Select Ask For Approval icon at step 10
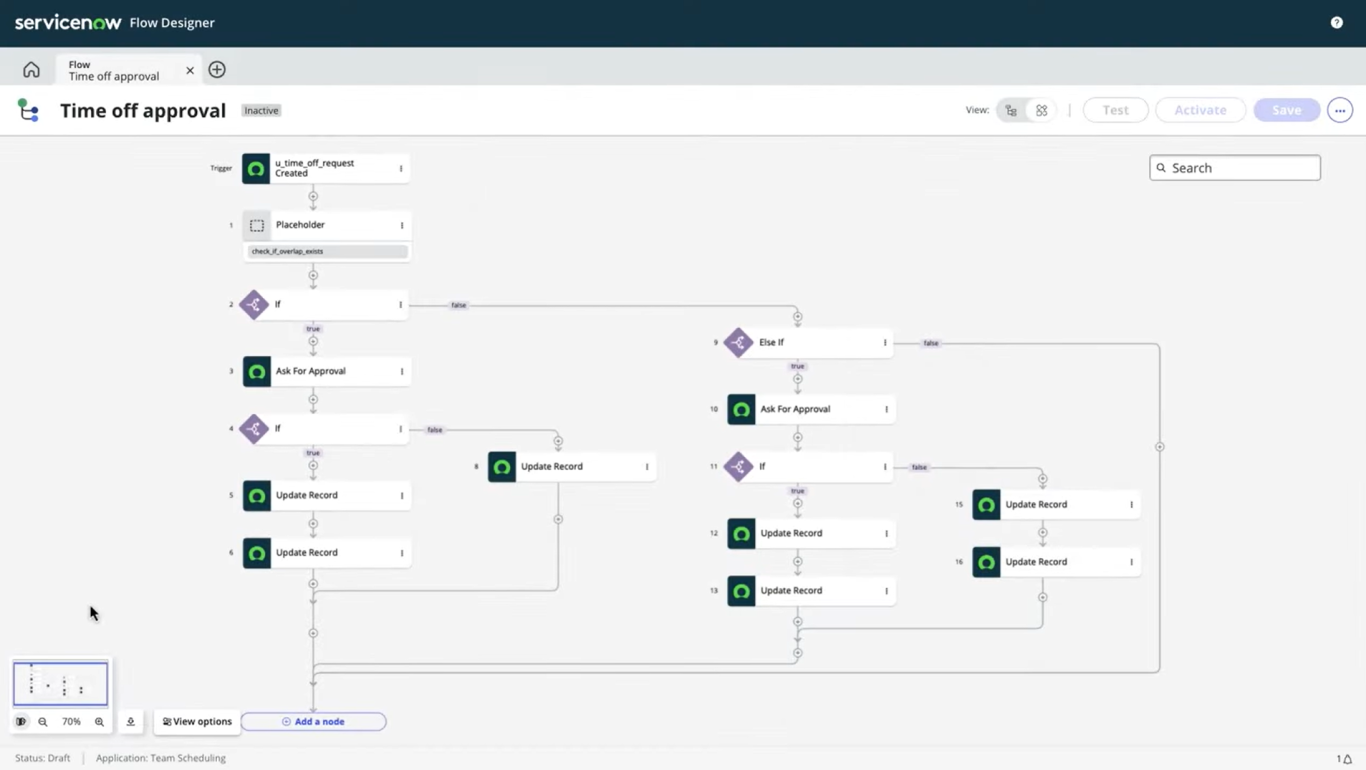Viewport: 1366px width, 770px height. [741, 410]
